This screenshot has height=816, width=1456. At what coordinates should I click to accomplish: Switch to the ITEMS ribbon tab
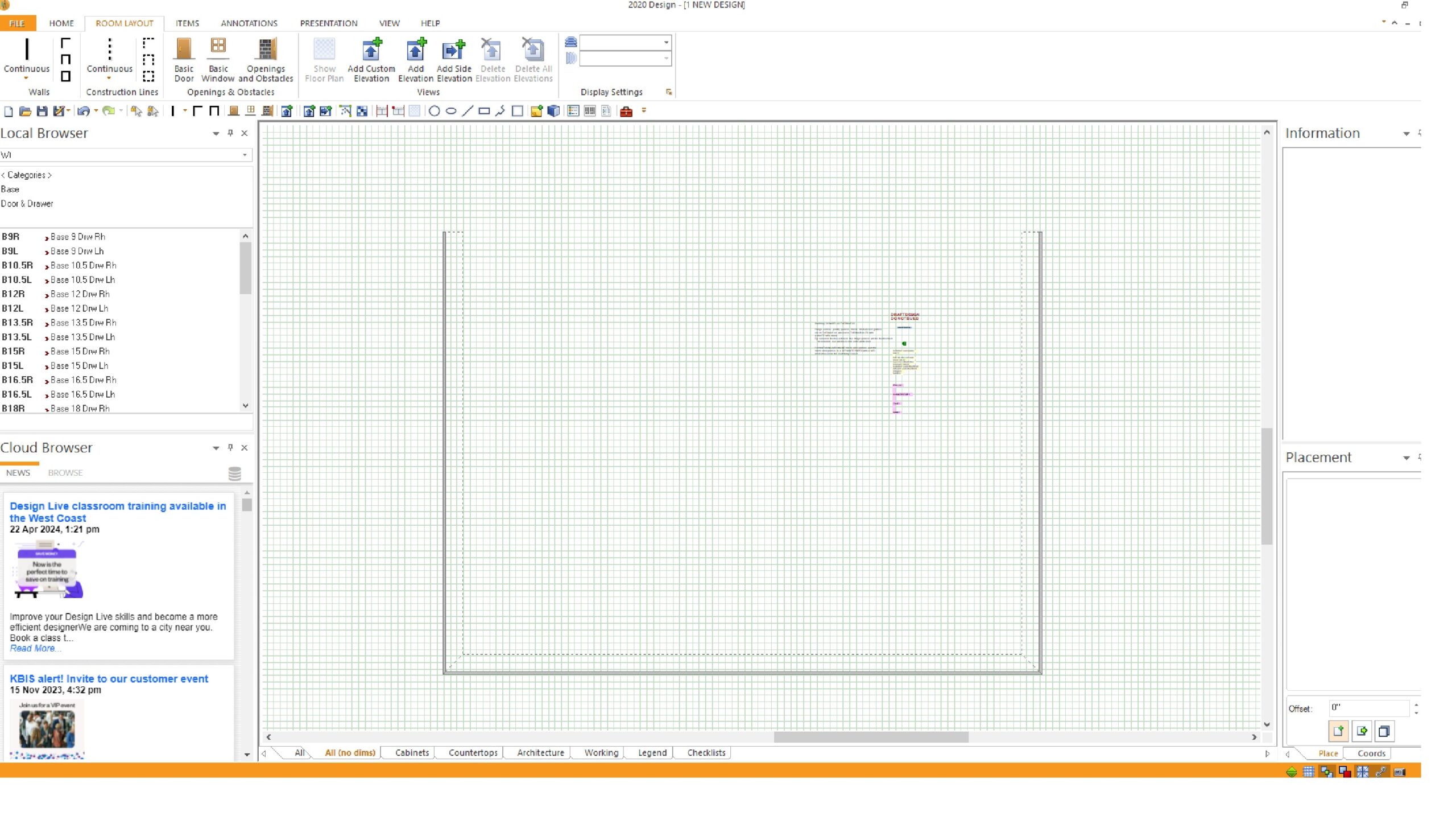click(187, 23)
